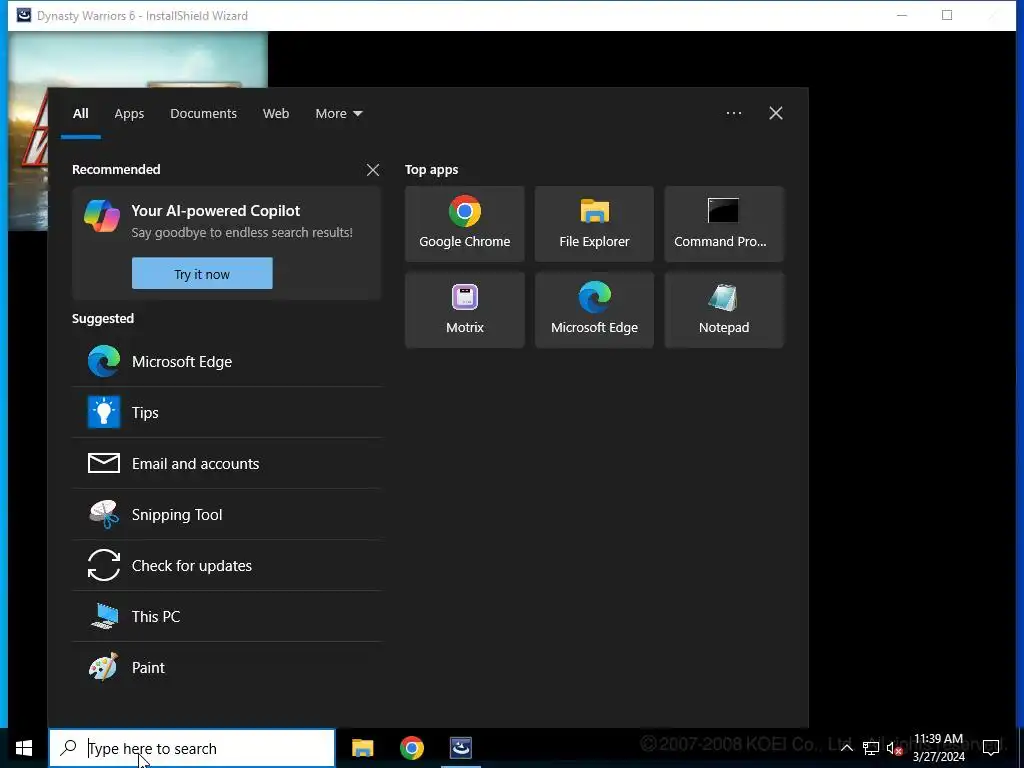This screenshot has width=1024, height=768.
Task: Open the Tips suggestion
Action: 227,412
